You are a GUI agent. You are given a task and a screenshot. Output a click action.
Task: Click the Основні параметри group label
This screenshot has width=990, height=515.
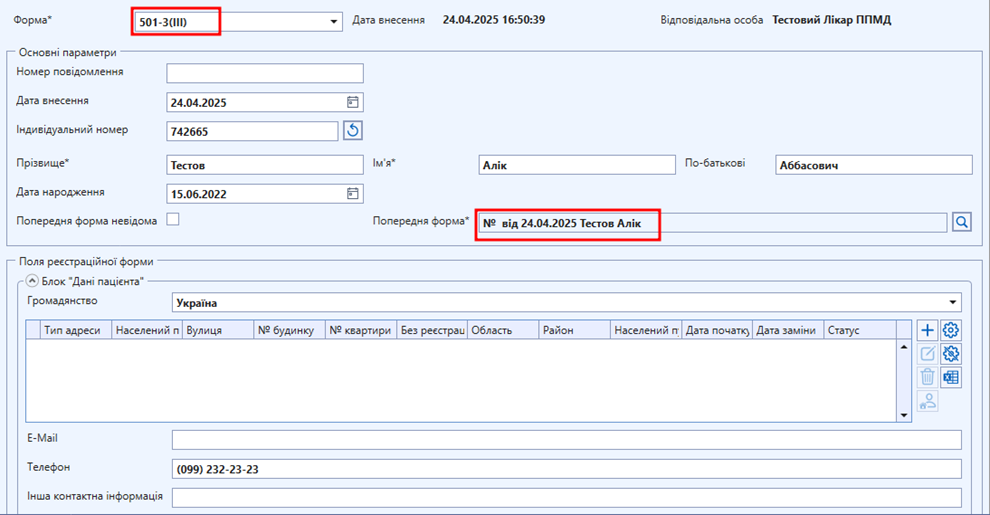[x=68, y=52]
